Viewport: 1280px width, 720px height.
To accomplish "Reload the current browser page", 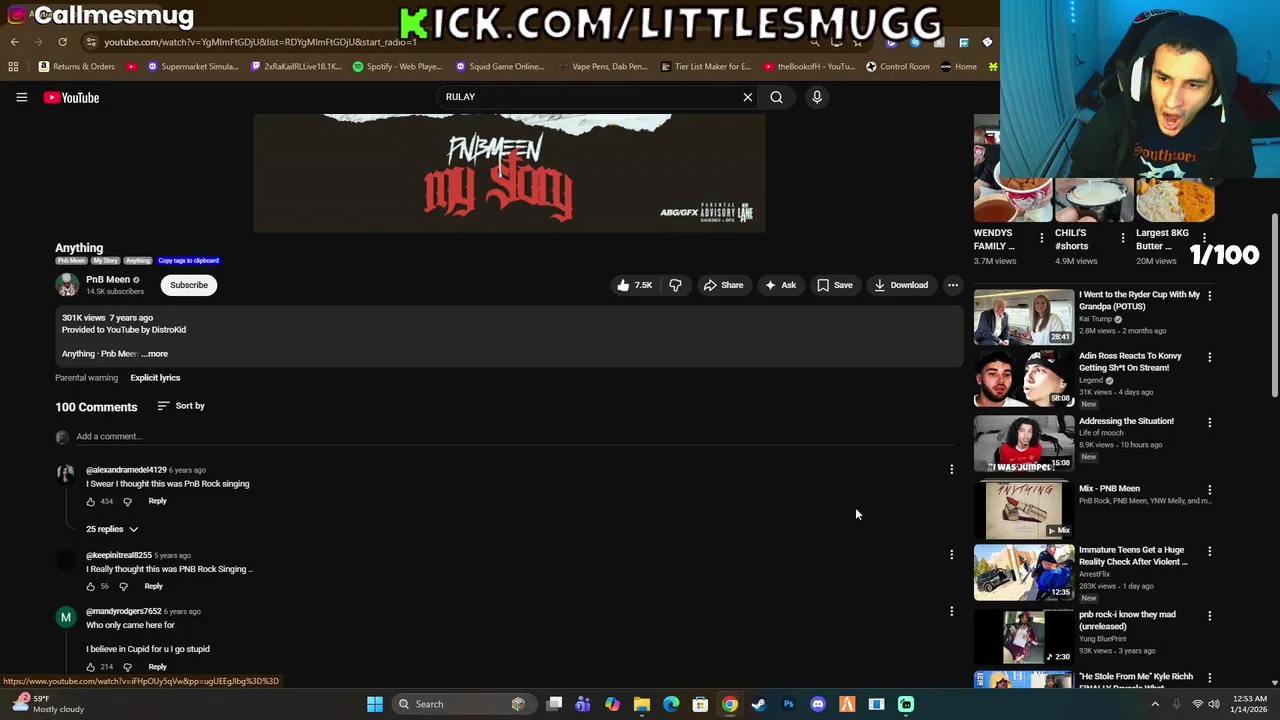I will pyautogui.click(x=62, y=42).
